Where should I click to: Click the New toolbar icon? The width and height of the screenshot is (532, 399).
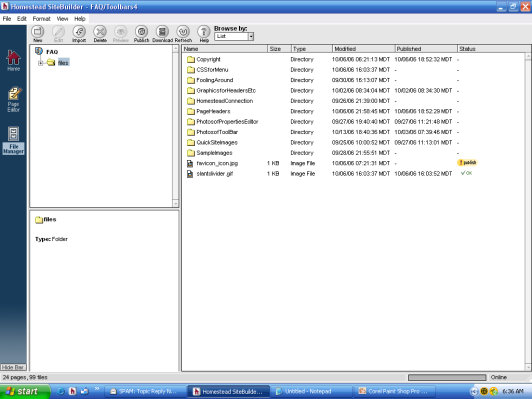[38, 32]
